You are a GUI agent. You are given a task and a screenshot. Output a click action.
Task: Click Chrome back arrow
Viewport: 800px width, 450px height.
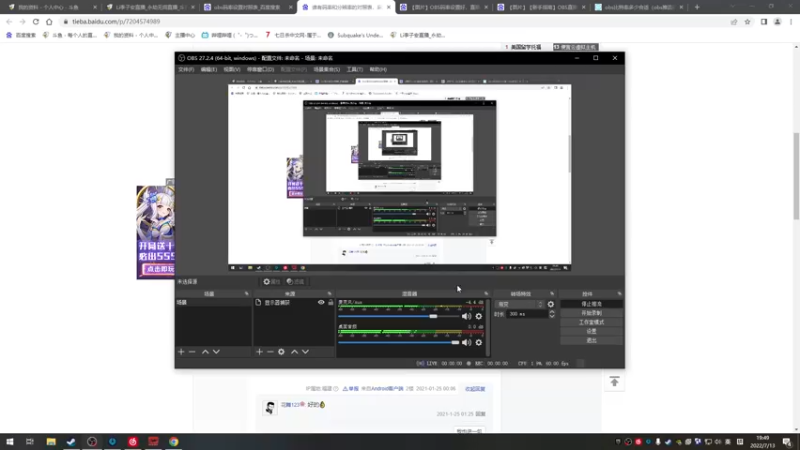[x=9, y=21]
